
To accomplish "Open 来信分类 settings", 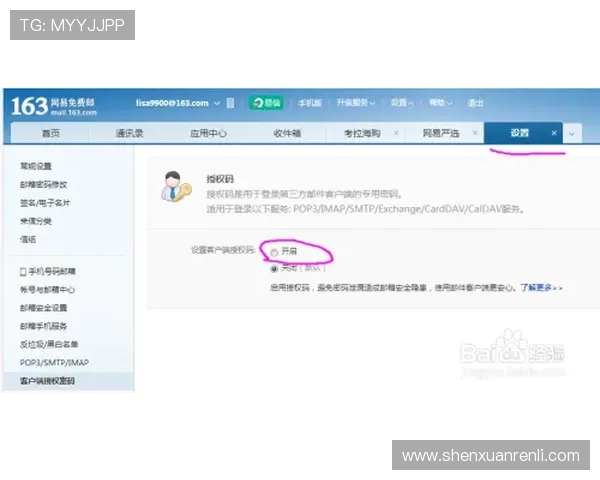I will (36, 221).
